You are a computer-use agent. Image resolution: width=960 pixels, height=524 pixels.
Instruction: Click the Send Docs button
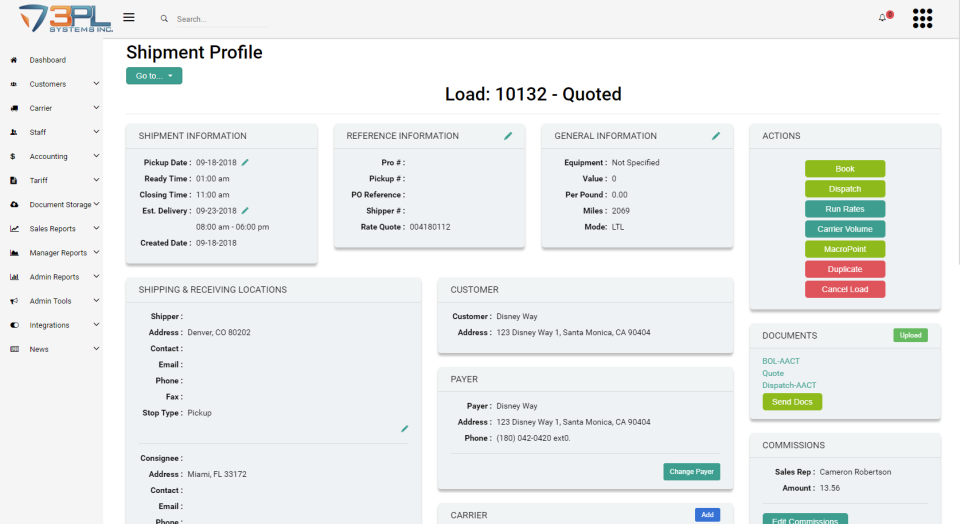(792, 402)
